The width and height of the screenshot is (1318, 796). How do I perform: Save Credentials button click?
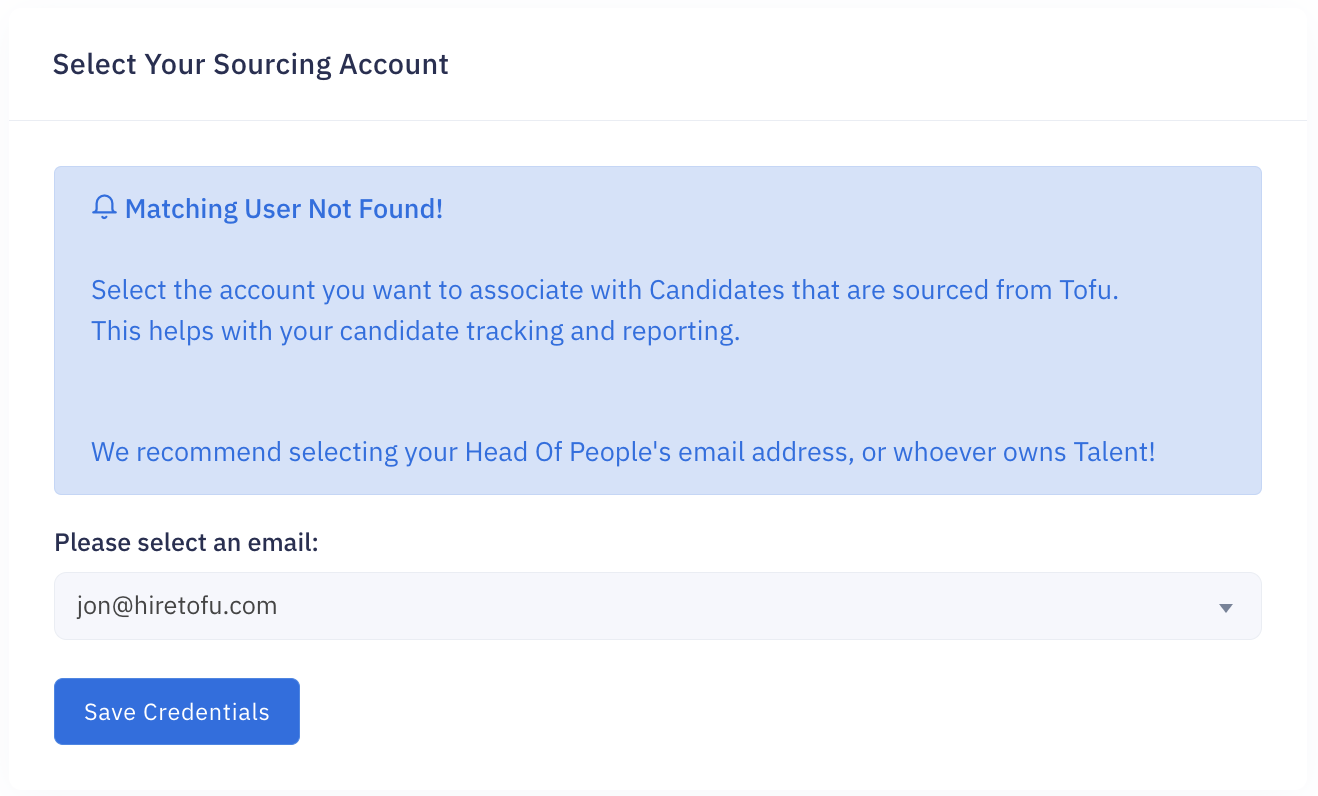pyautogui.click(x=177, y=711)
